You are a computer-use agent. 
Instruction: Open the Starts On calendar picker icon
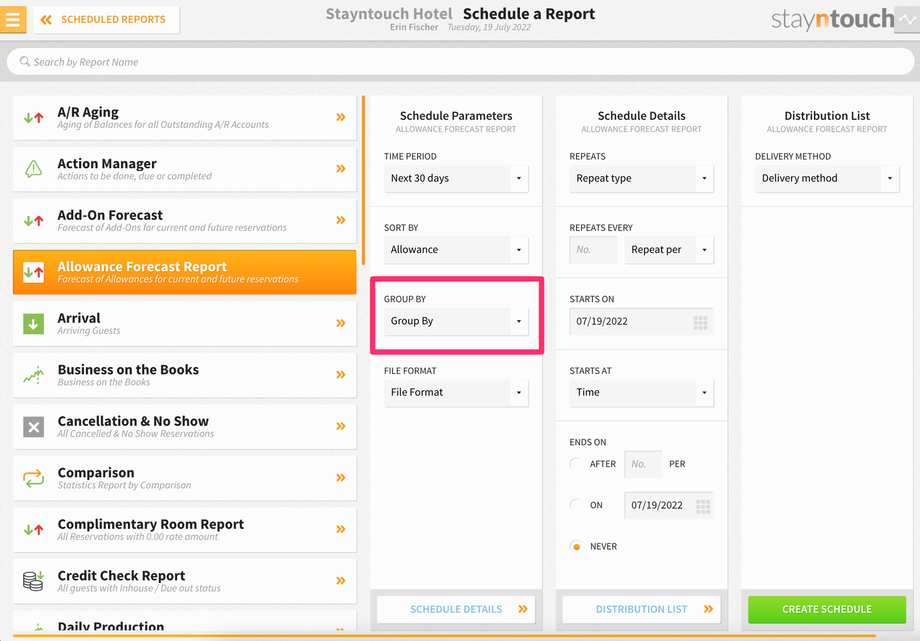(x=701, y=322)
